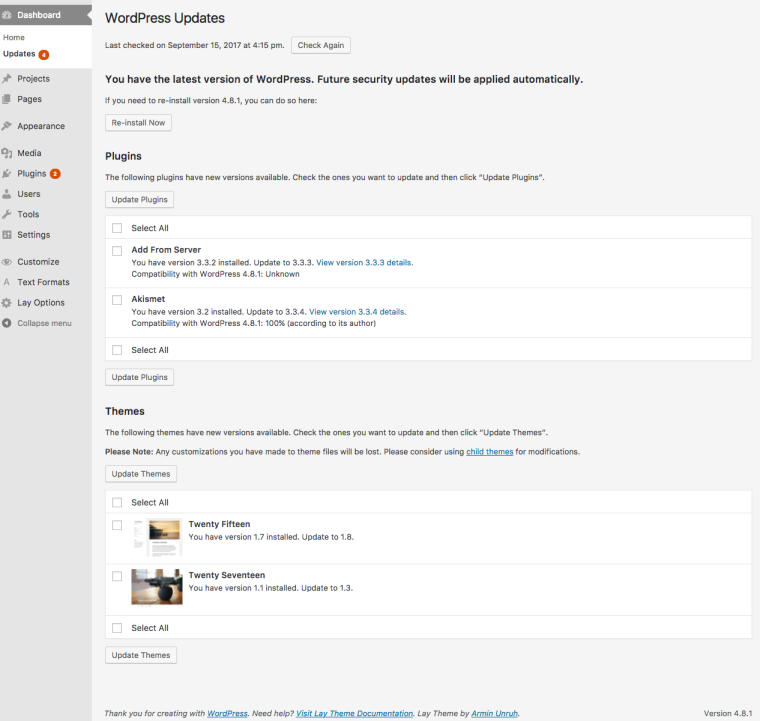
Task: Select the Twenty Fifteen theme checkbox
Action: tap(117, 525)
